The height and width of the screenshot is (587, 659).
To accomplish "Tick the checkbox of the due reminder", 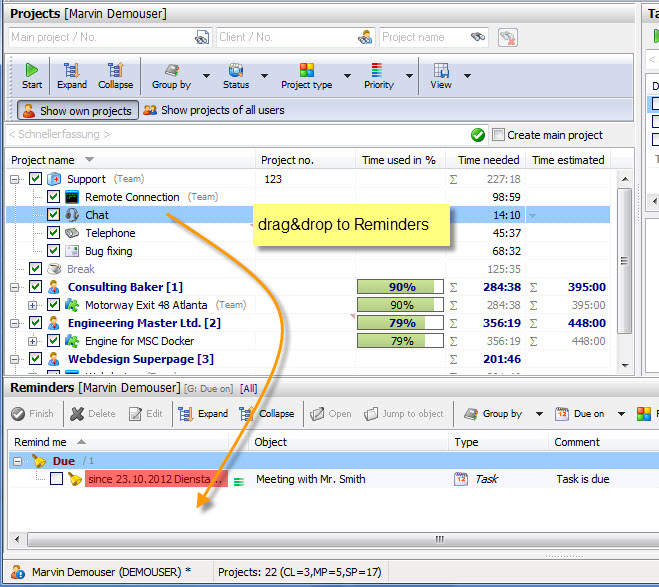I will tap(56, 479).
